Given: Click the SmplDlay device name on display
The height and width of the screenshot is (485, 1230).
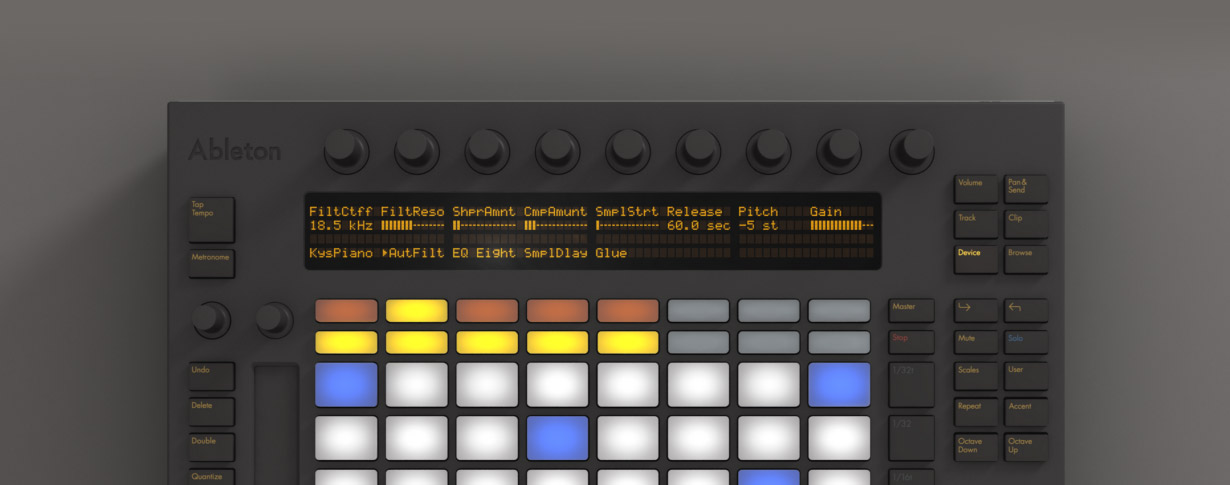Looking at the screenshot, I should click(555, 254).
